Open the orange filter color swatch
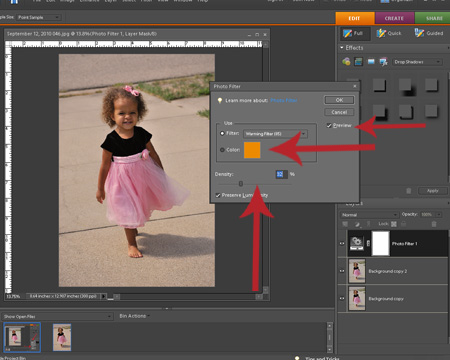Image resolution: width=450 pixels, height=360 pixels. [252, 150]
